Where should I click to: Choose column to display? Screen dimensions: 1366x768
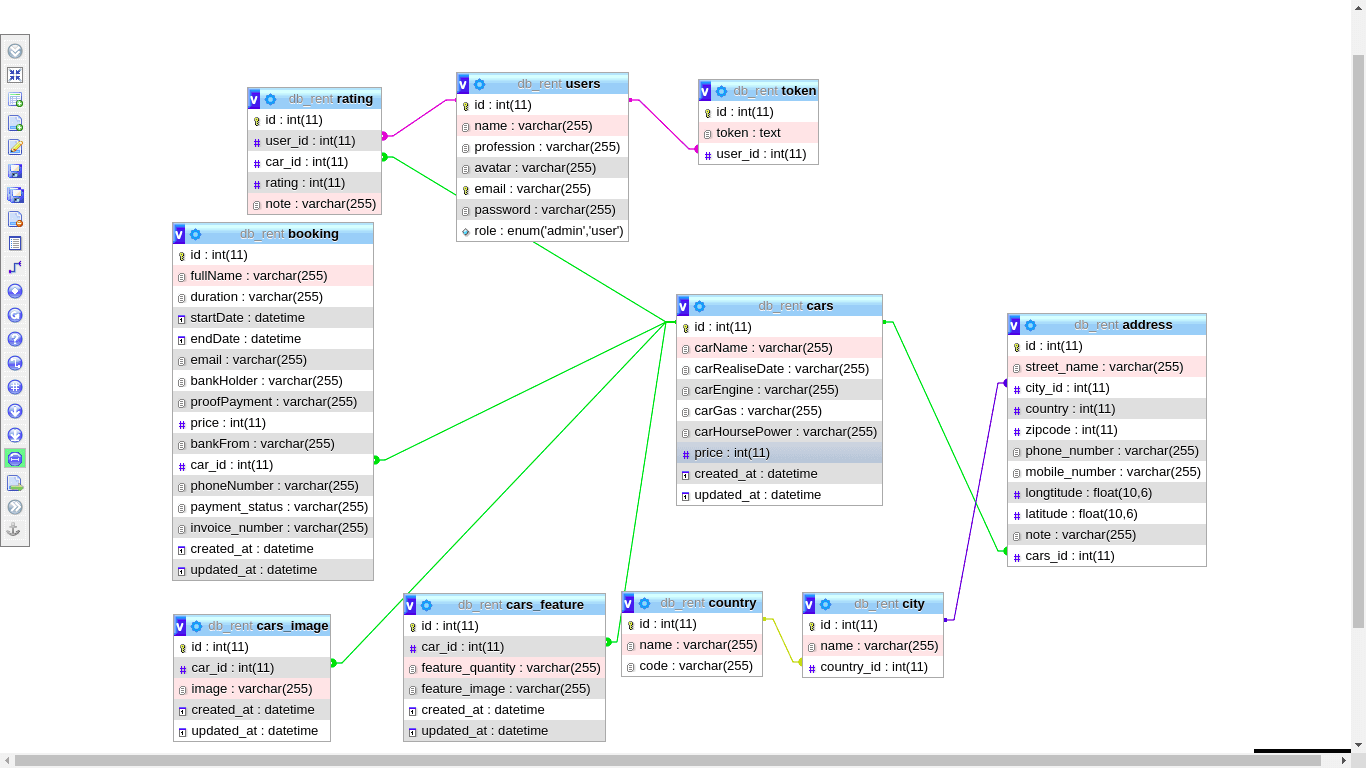[15, 291]
